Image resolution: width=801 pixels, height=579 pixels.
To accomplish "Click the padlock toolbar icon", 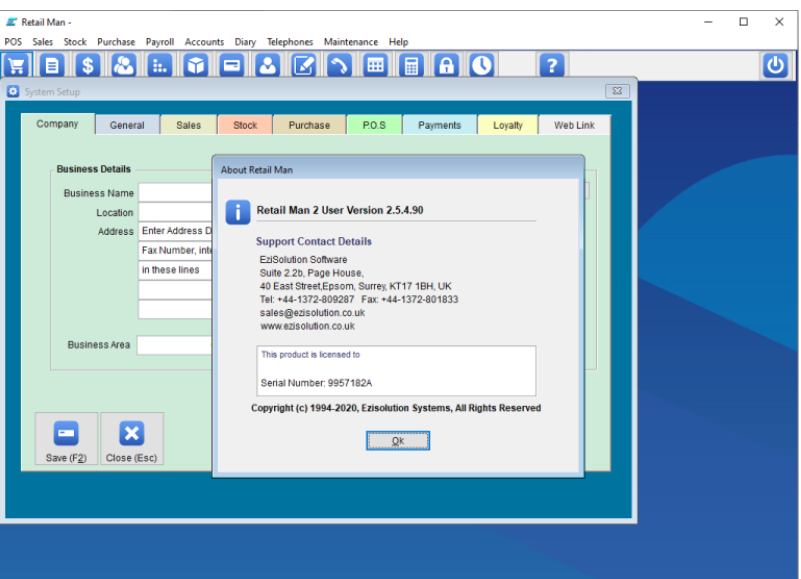I will [446, 66].
